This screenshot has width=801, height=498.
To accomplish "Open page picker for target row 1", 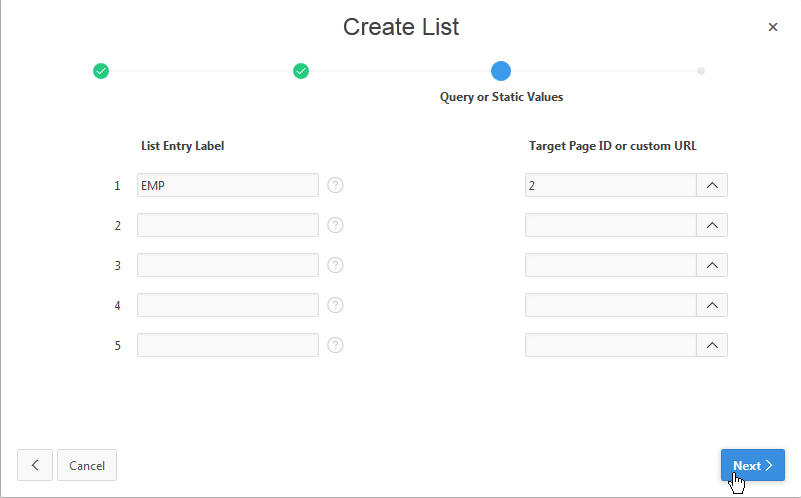I will (x=712, y=185).
